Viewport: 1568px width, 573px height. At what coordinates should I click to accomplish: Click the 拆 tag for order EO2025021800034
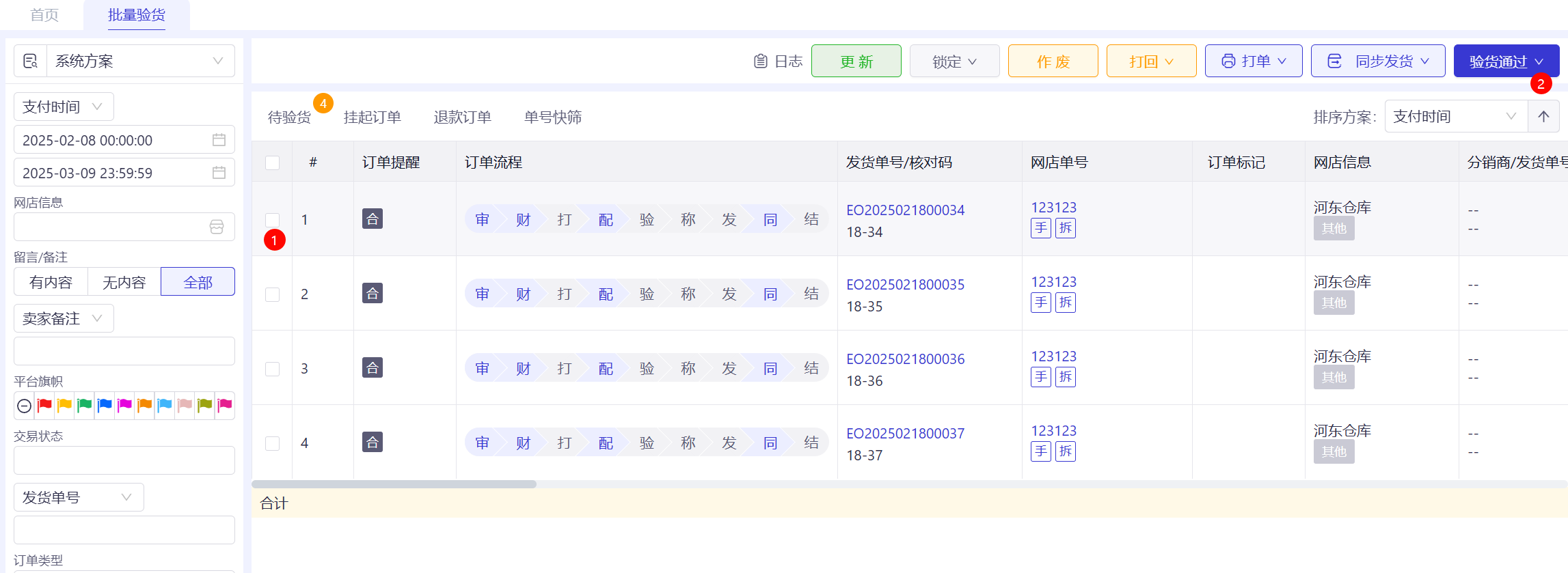1066,228
